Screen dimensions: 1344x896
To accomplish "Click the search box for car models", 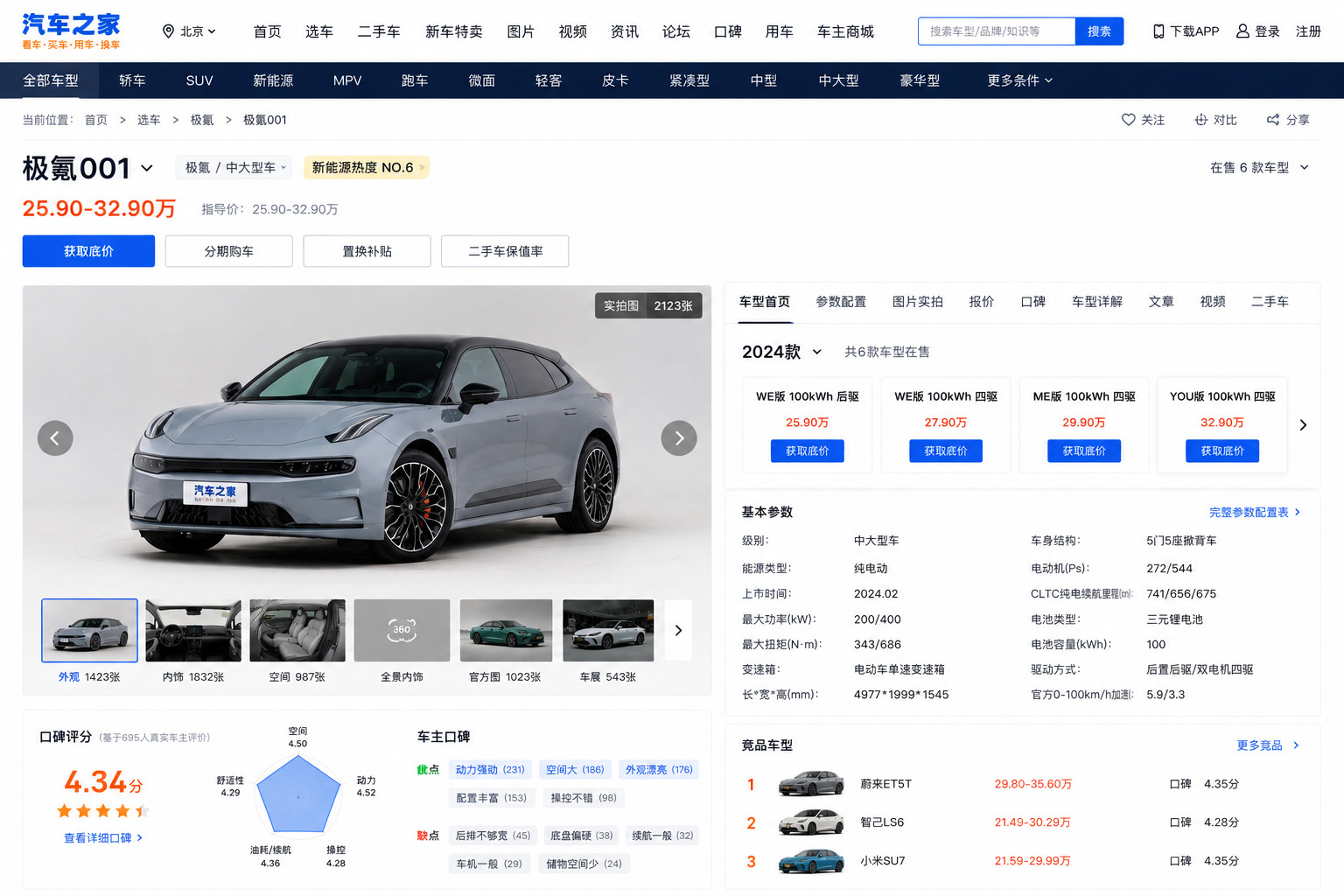I will pyautogui.click(x=997, y=31).
